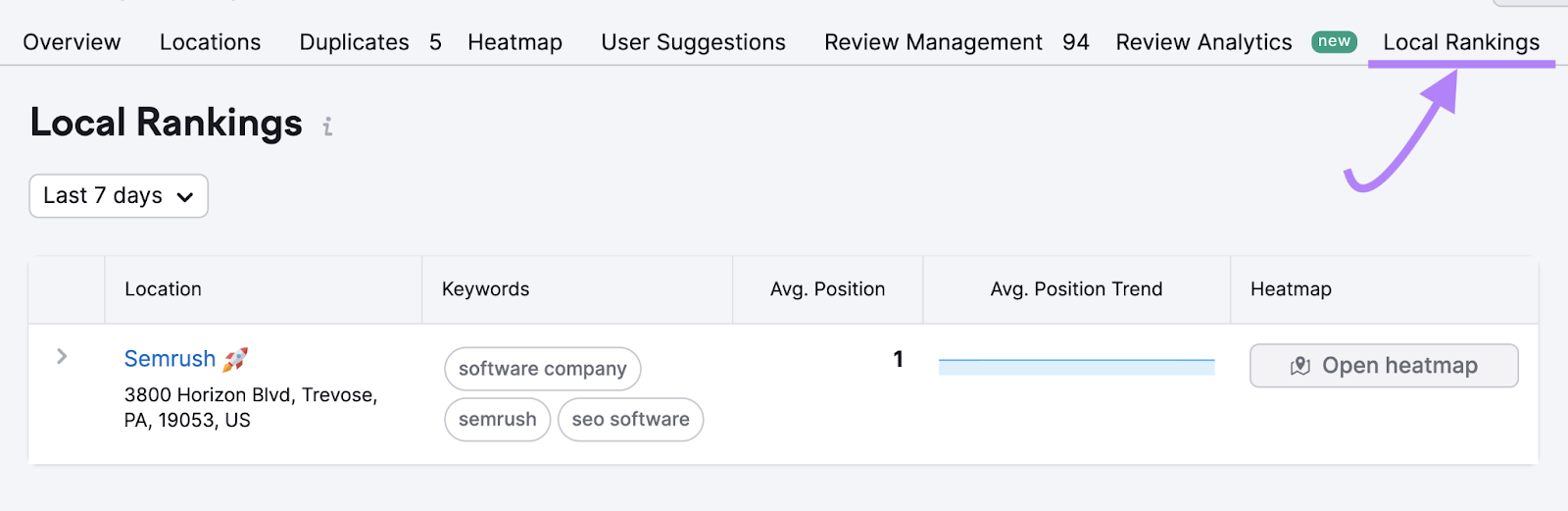Click the info icon beside Local Rankings heading
The width and height of the screenshot is (1568, 511).
[327, 127]
